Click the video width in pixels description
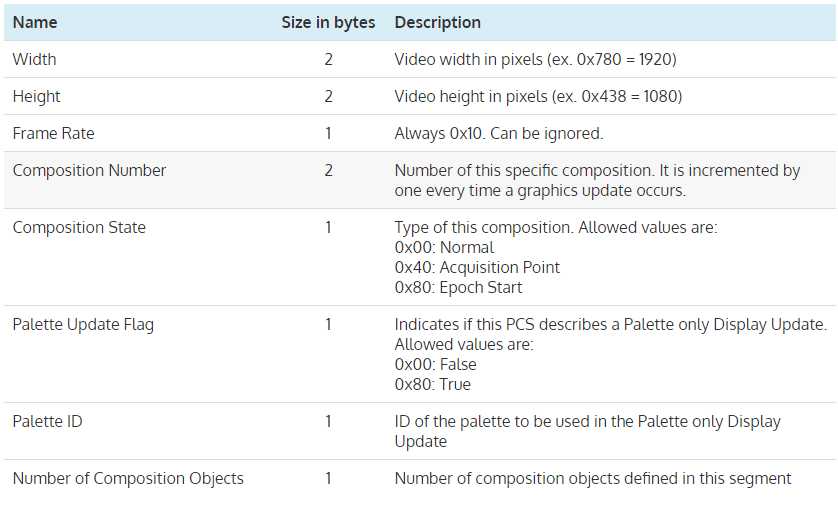The image size is (838, 506). [535, 59]
